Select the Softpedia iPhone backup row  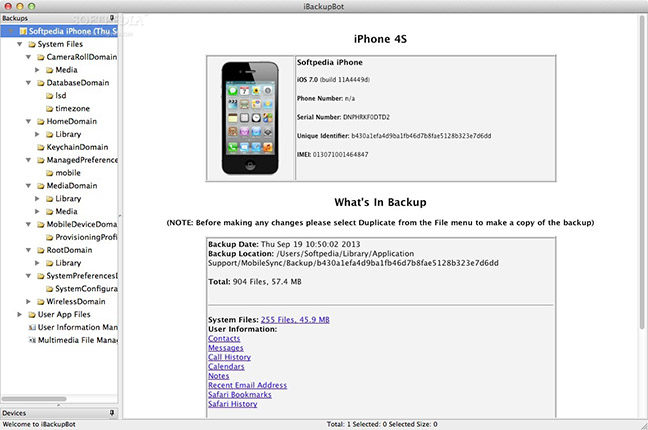59,31
